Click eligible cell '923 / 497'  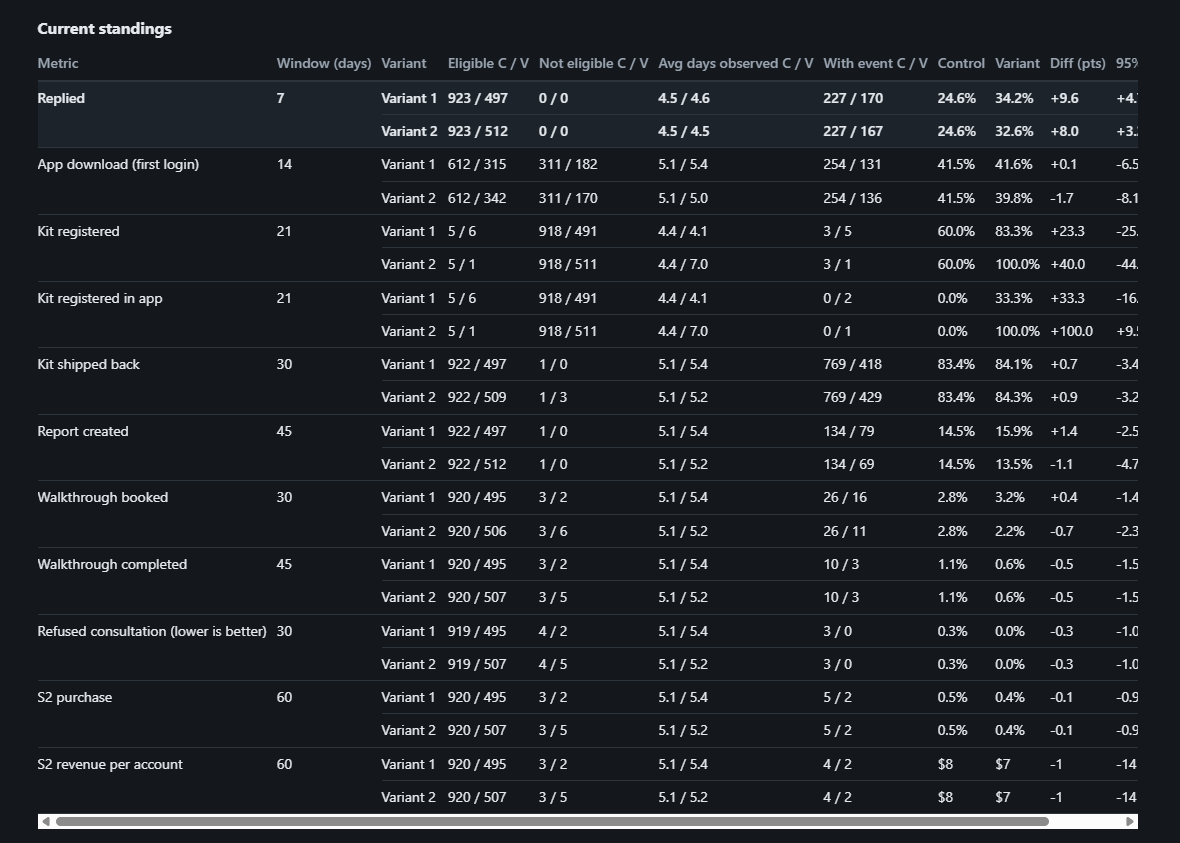tap(478, 98)
